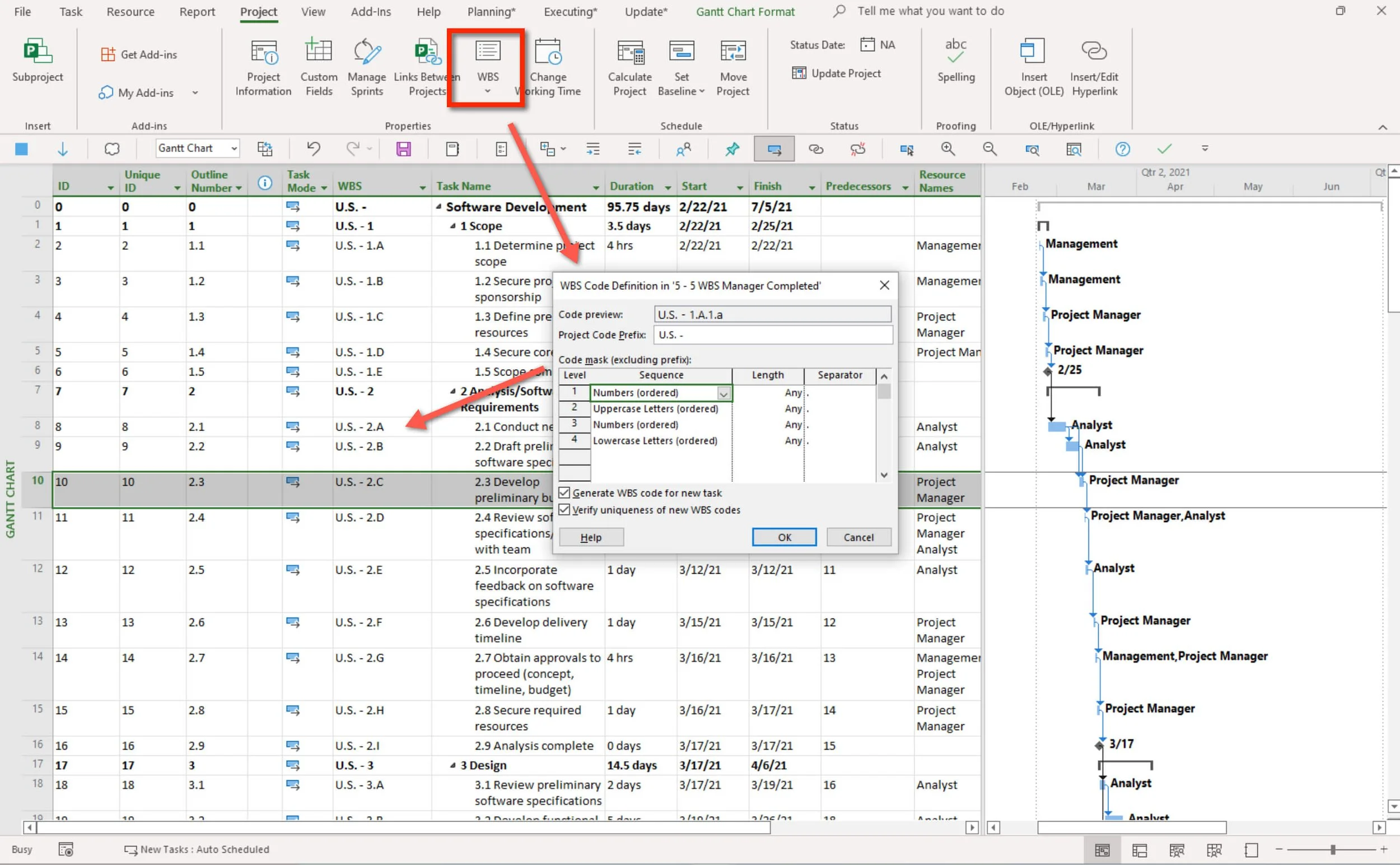1400x865 pixels.
Task: Open Project Information
Action: pos(263,67)
